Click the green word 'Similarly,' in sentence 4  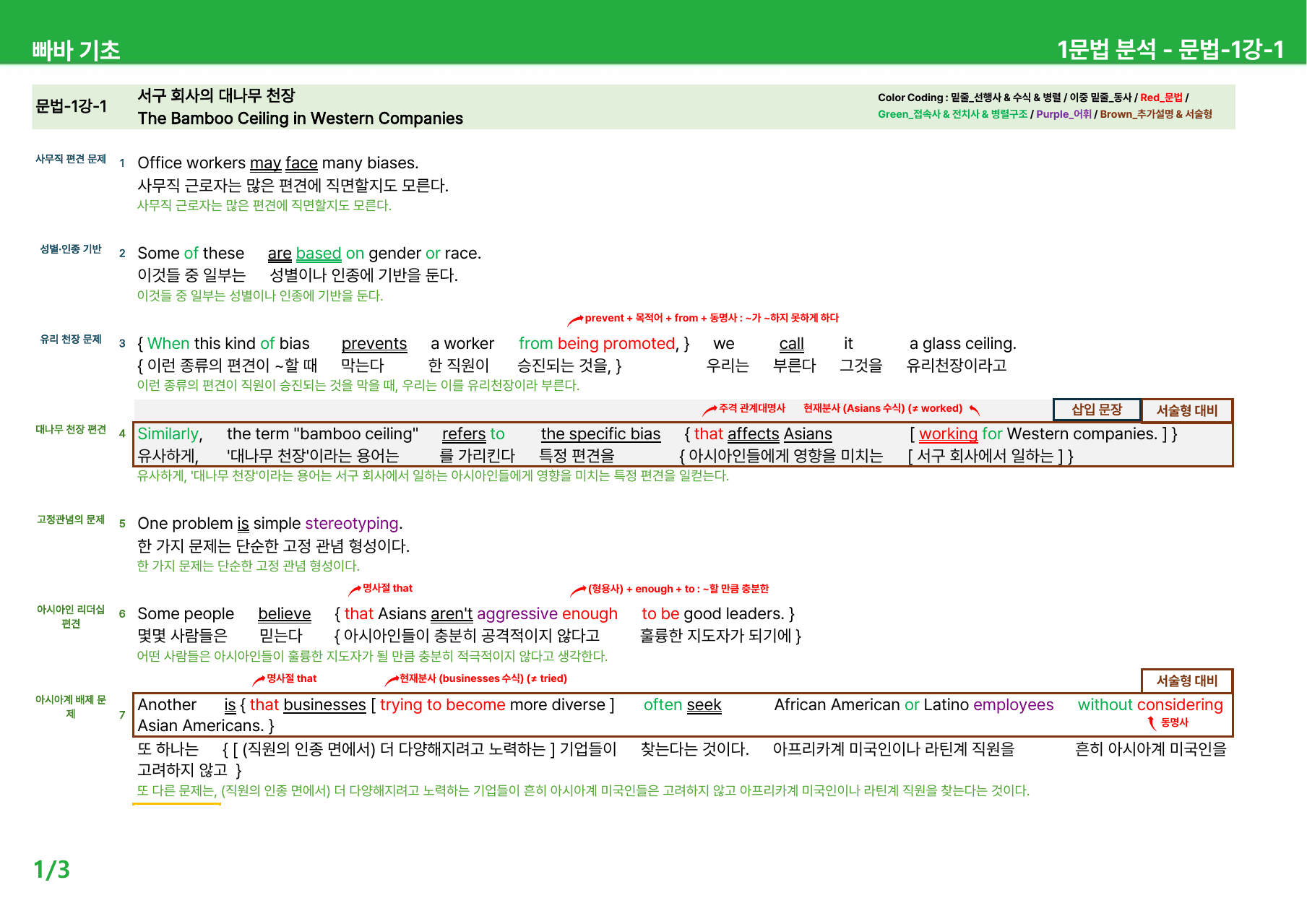[x=171, y=434]
